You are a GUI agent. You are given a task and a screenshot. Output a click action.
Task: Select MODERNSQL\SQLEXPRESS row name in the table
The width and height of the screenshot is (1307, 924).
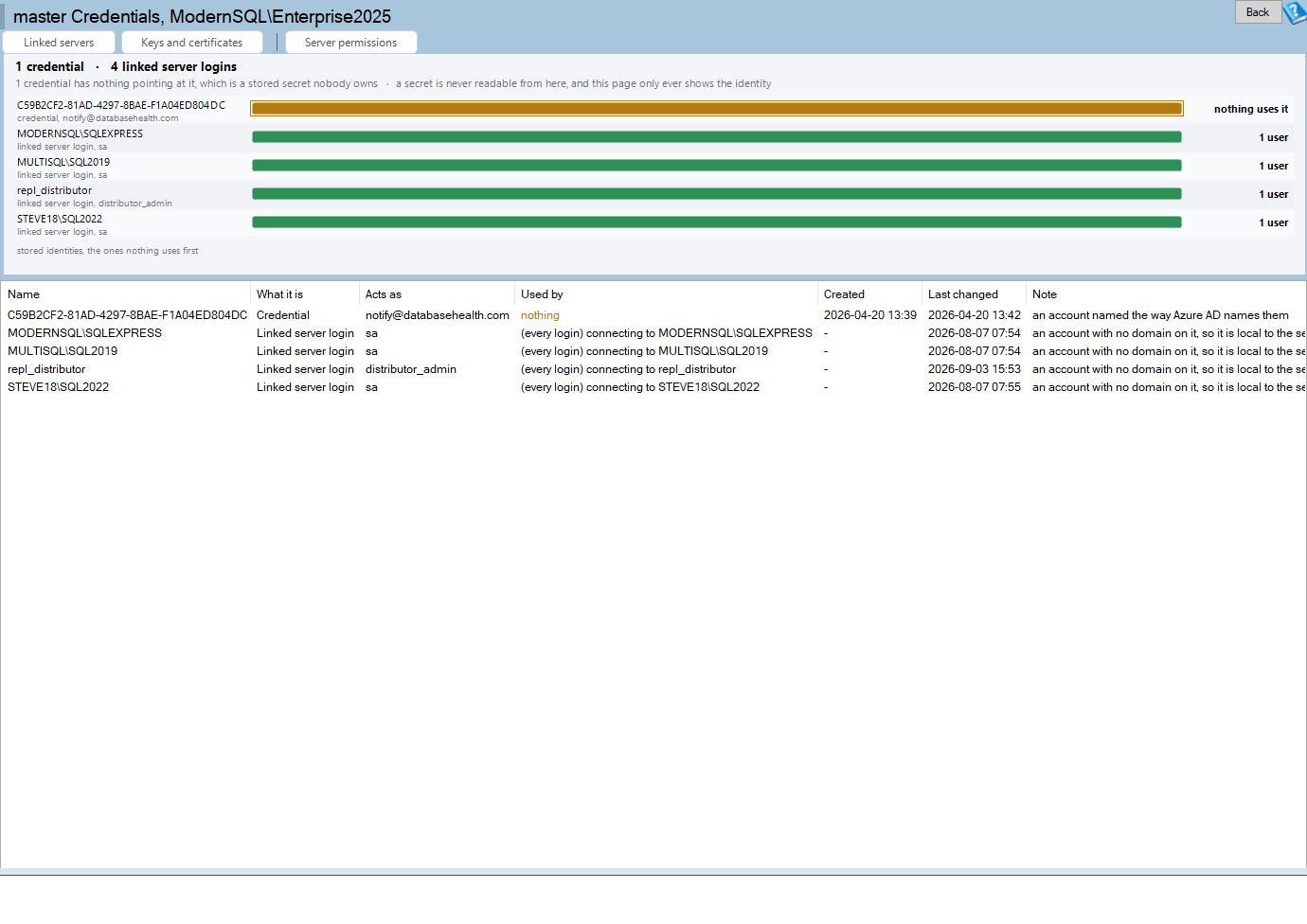(x=84, y=333)
